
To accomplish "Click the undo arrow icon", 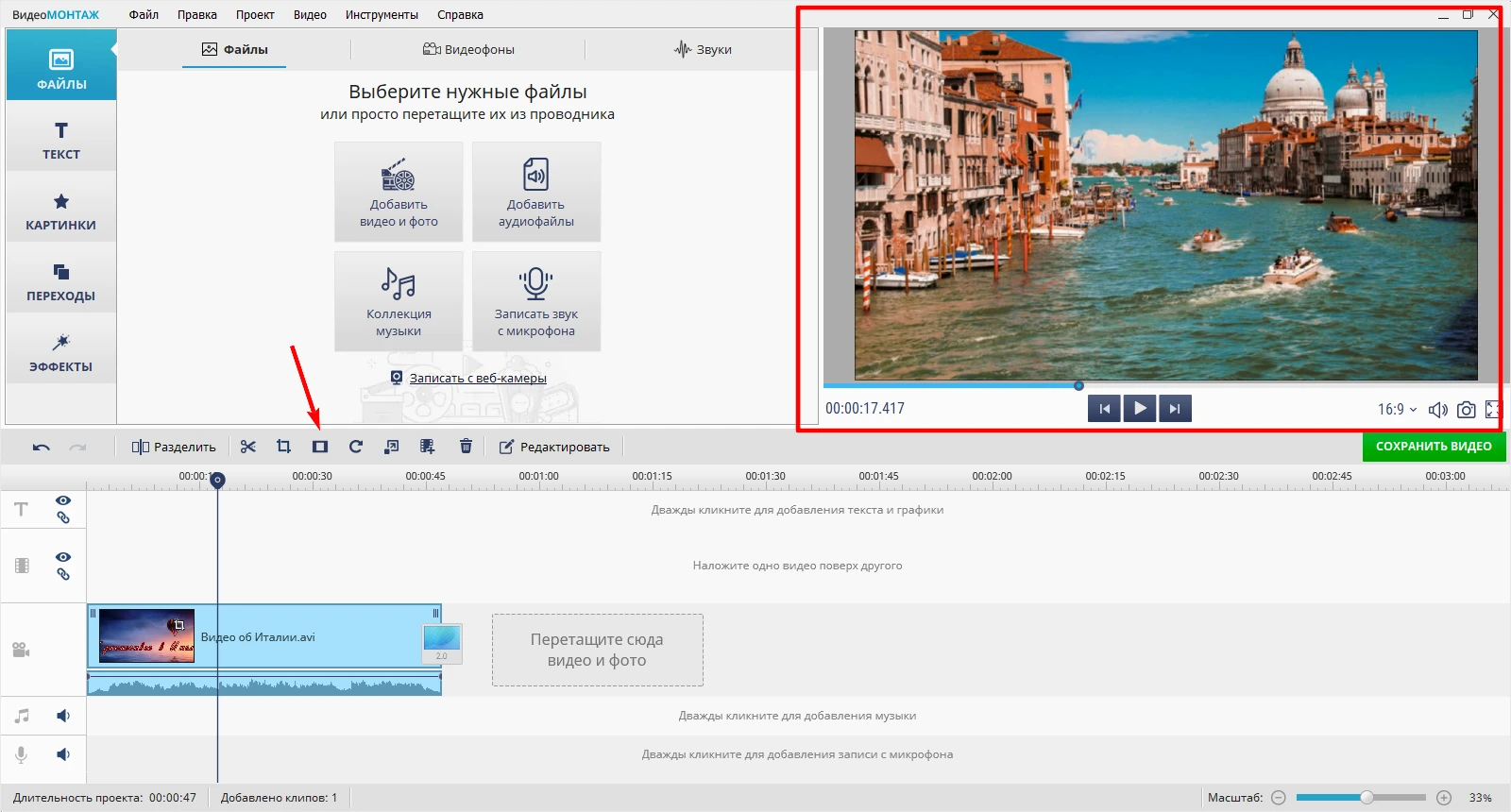I will [41, 448].
